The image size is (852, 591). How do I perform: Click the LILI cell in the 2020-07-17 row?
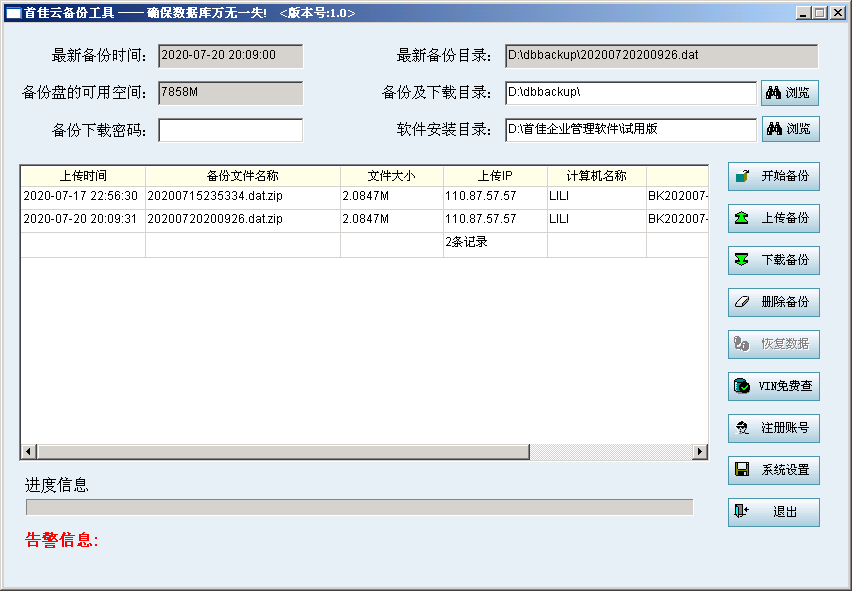(x=597, y=197)
